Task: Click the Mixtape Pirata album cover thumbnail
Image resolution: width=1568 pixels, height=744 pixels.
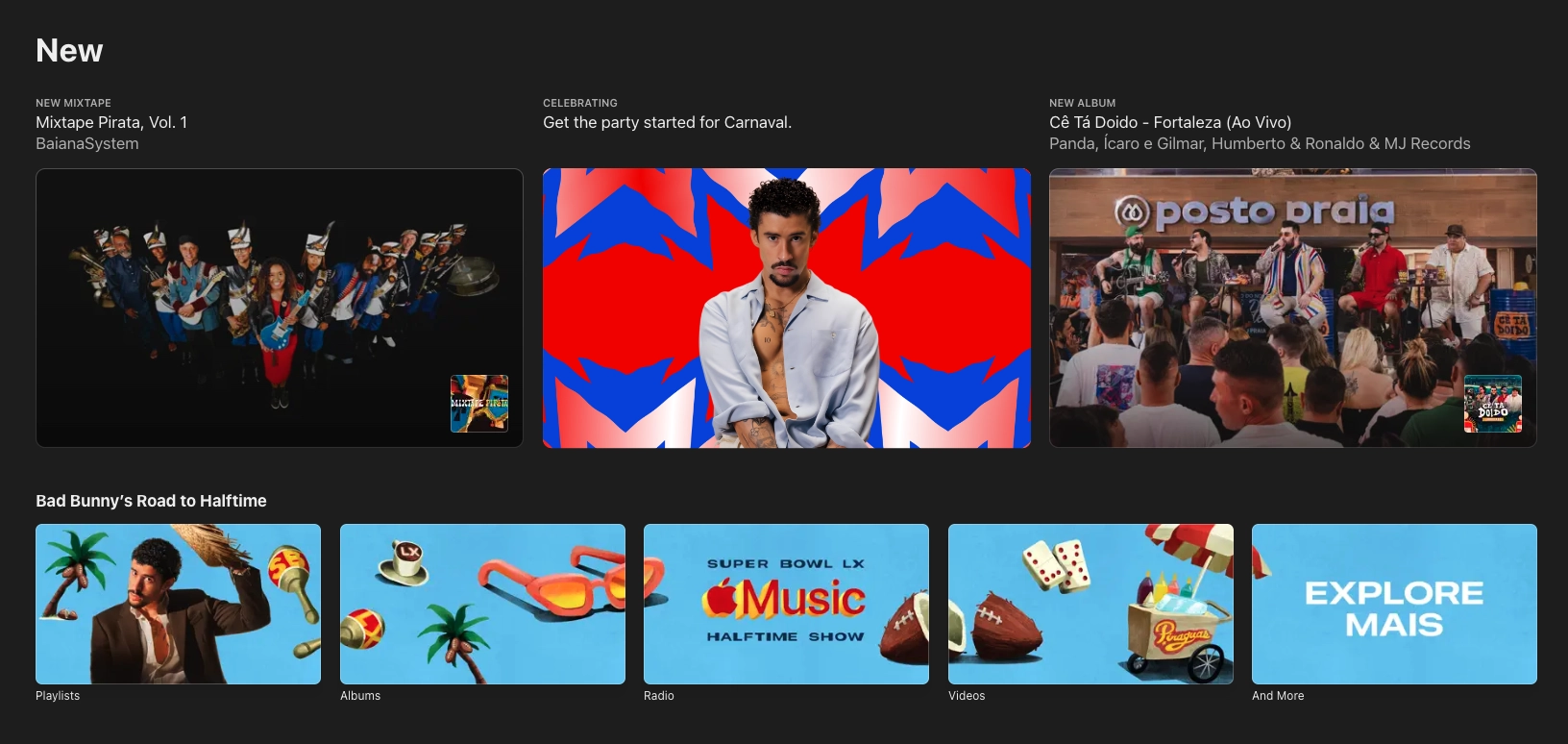Action: point(479,404)
